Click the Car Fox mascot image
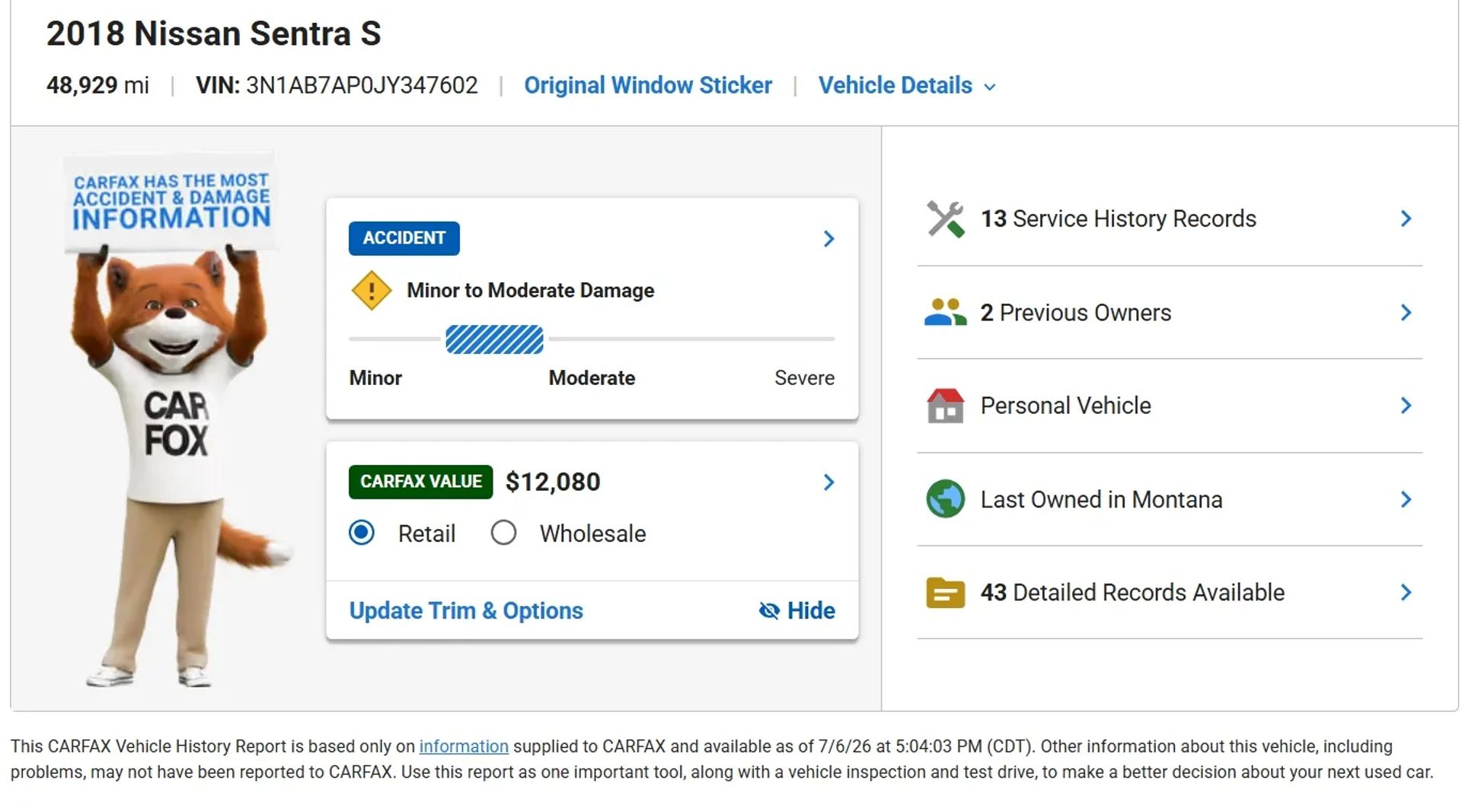Viewport: 1462px width, 812px height. tap(180, 420)
